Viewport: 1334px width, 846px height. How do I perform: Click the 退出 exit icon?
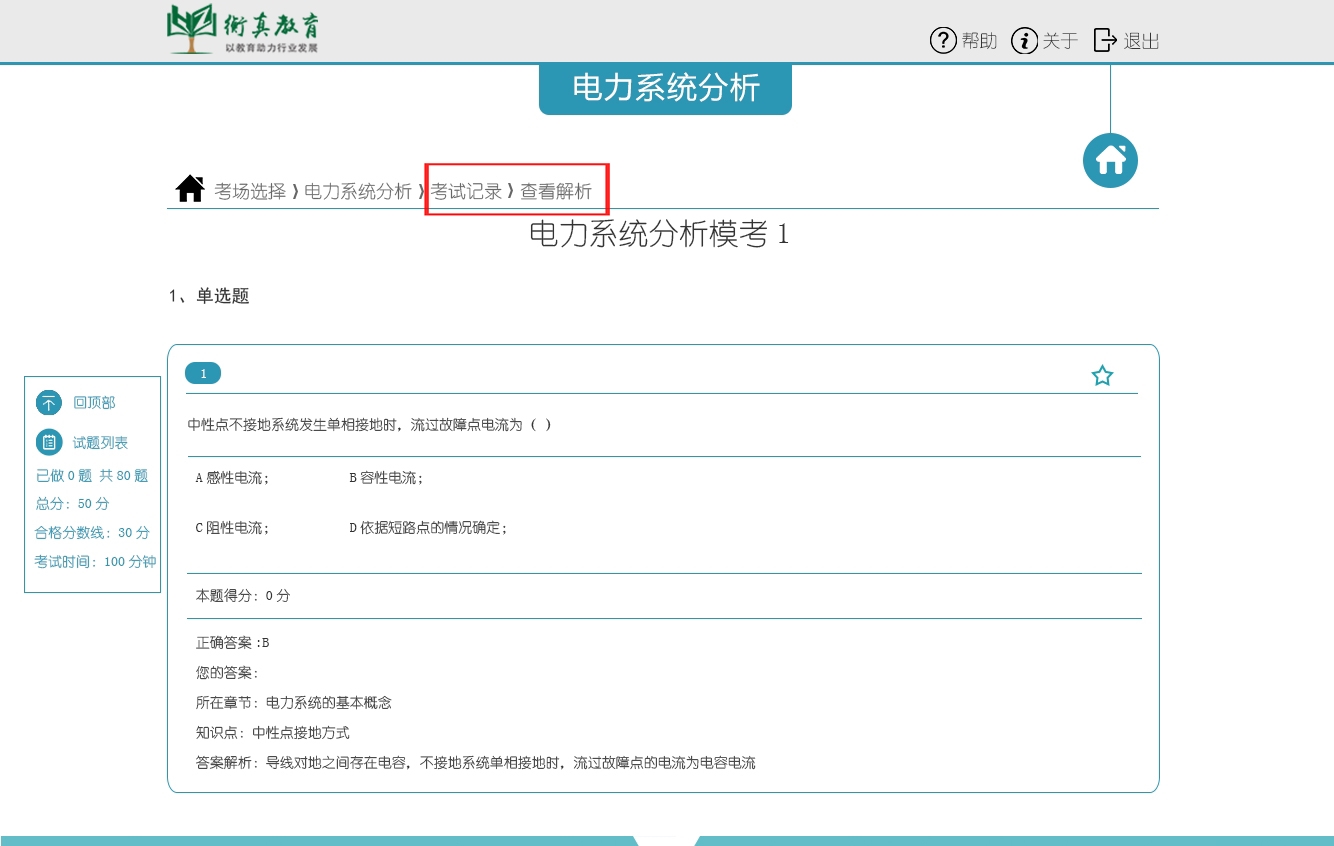coord(1105,40)
